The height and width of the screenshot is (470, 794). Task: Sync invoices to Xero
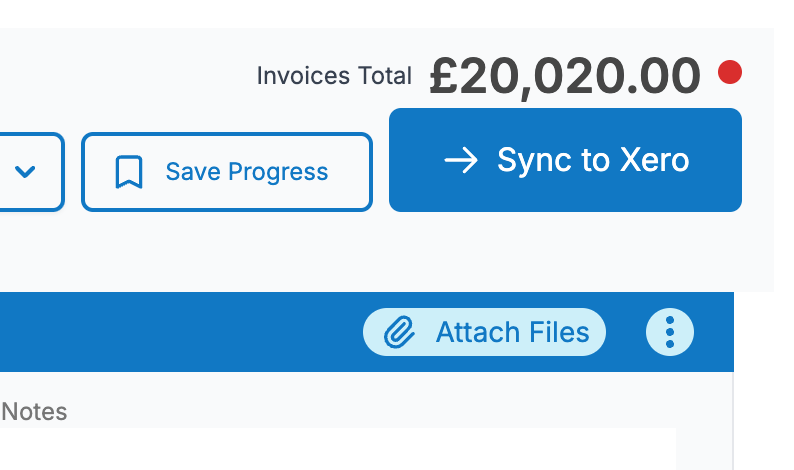pos(565,160)
